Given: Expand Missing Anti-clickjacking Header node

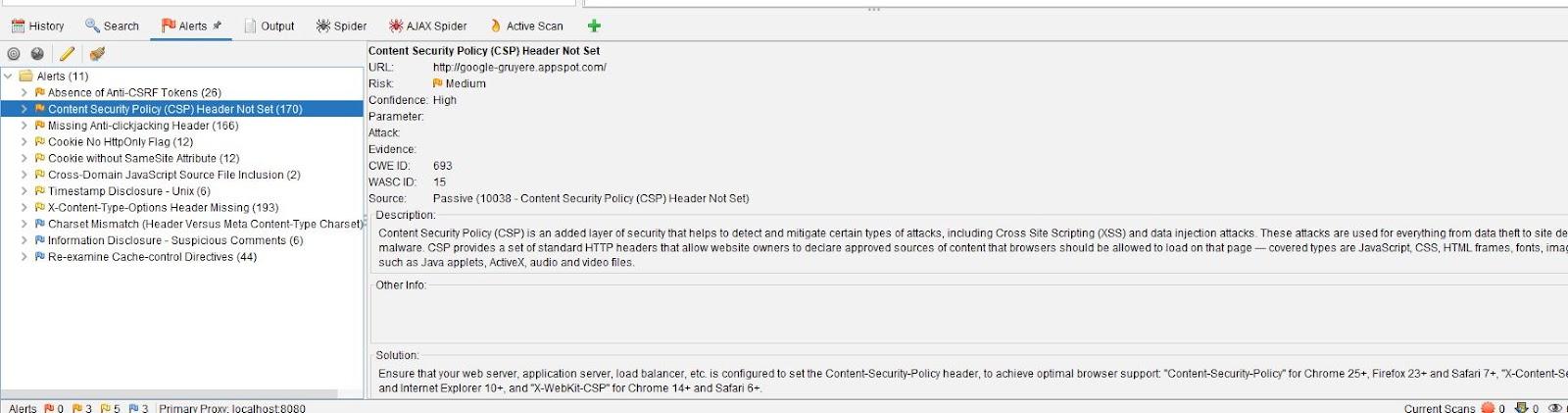Looking at the screenshot, I should tap(24, 126).
